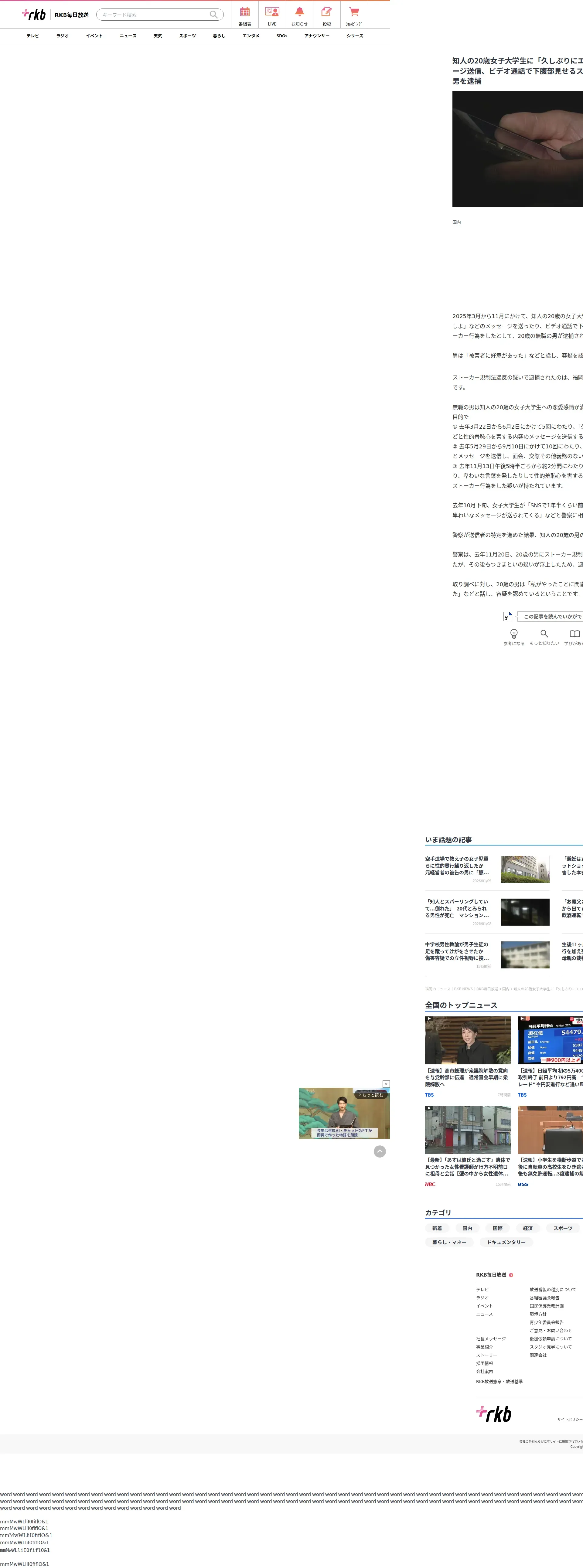The height and width of the screenshot is (1568, 583).
Task: Close the floating video ad
Action: tap(386, 1084)
